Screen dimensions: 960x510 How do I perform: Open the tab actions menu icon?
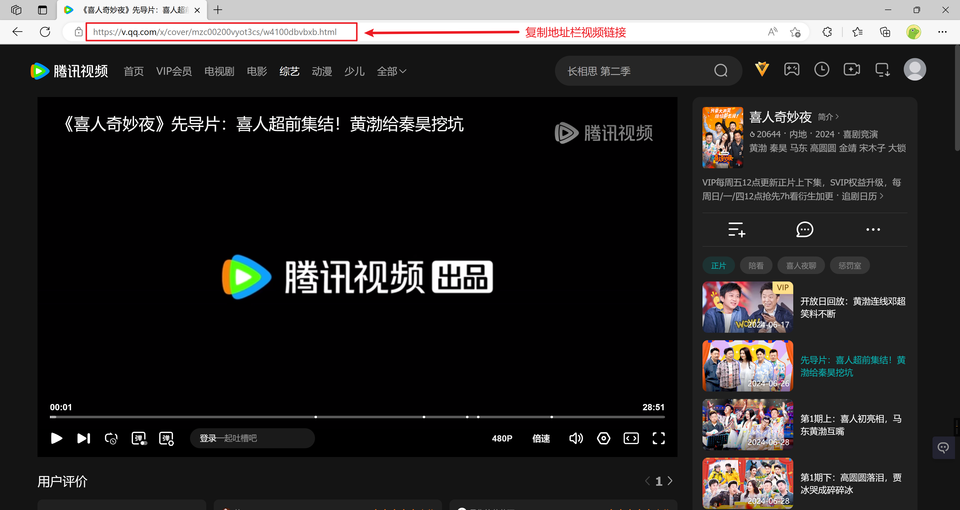42,10
